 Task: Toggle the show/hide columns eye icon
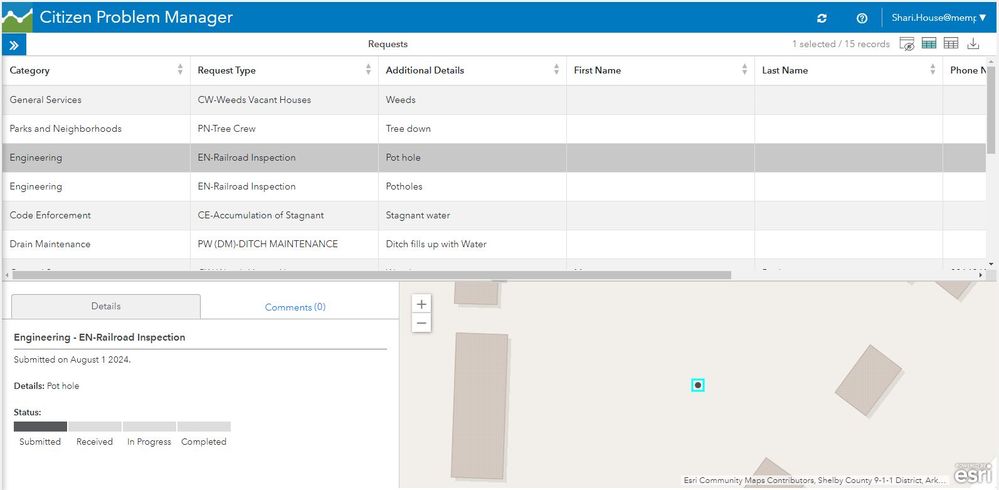(x=907, y=44)
